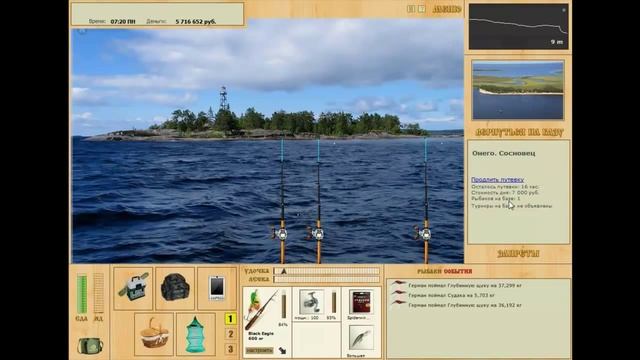The image size is (640, 360).
Task: Click the right fishing rod's reel
Action: tap(424, 233)
